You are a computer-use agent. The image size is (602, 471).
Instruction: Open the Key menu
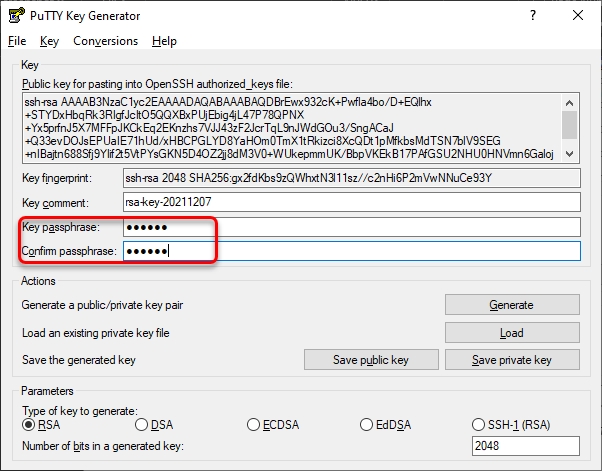(x=50, y=41)
